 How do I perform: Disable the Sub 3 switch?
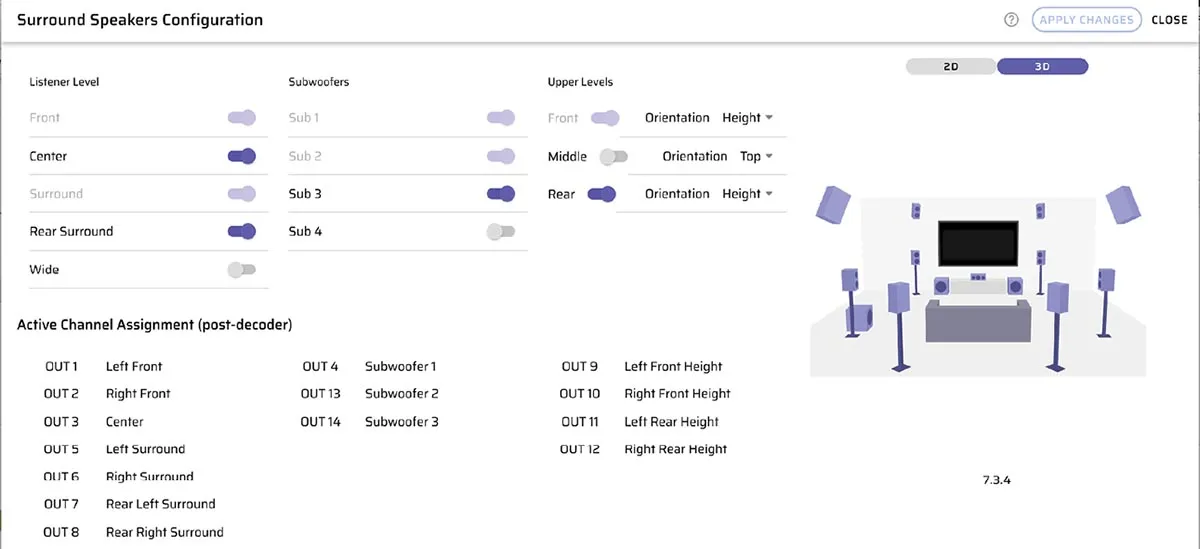coord(501,194)
